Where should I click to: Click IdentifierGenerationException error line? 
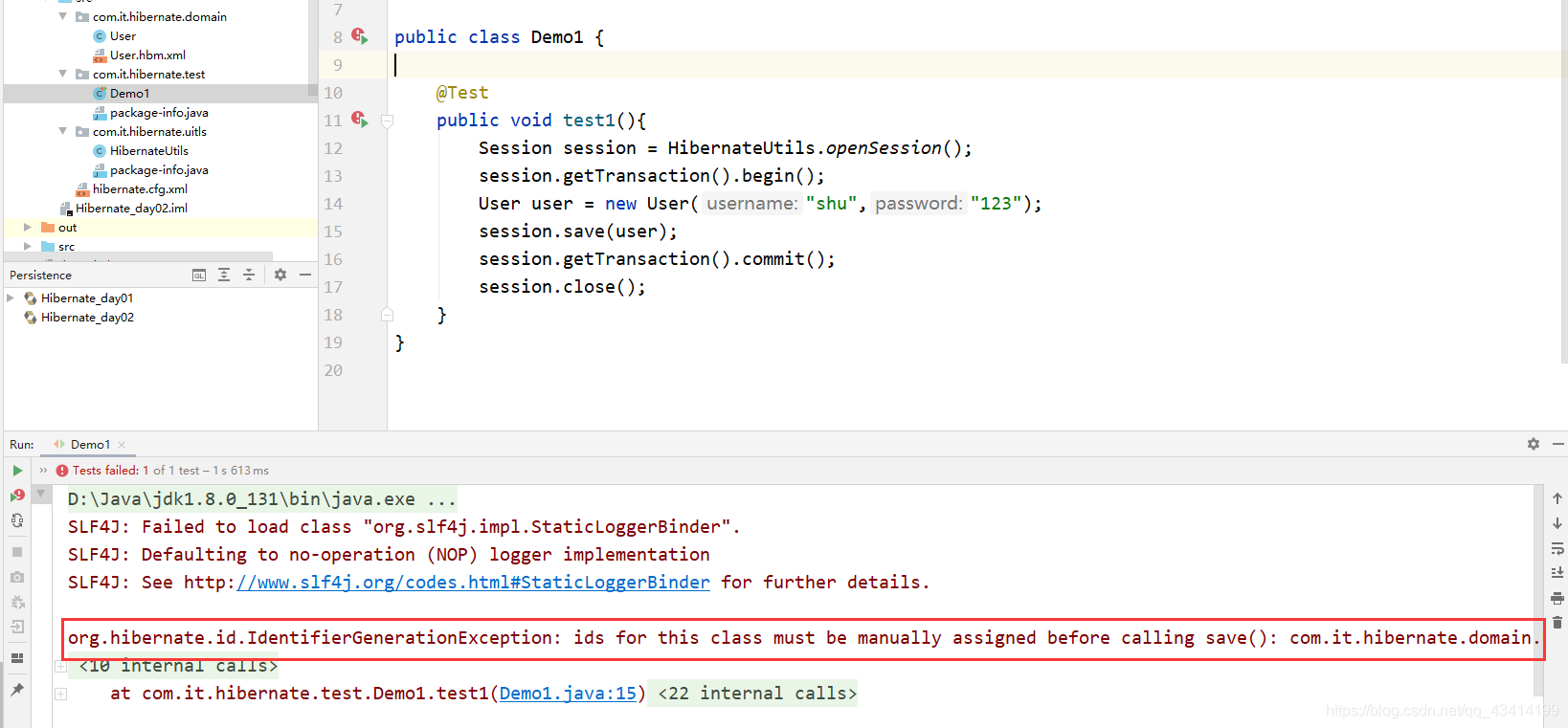802,637
